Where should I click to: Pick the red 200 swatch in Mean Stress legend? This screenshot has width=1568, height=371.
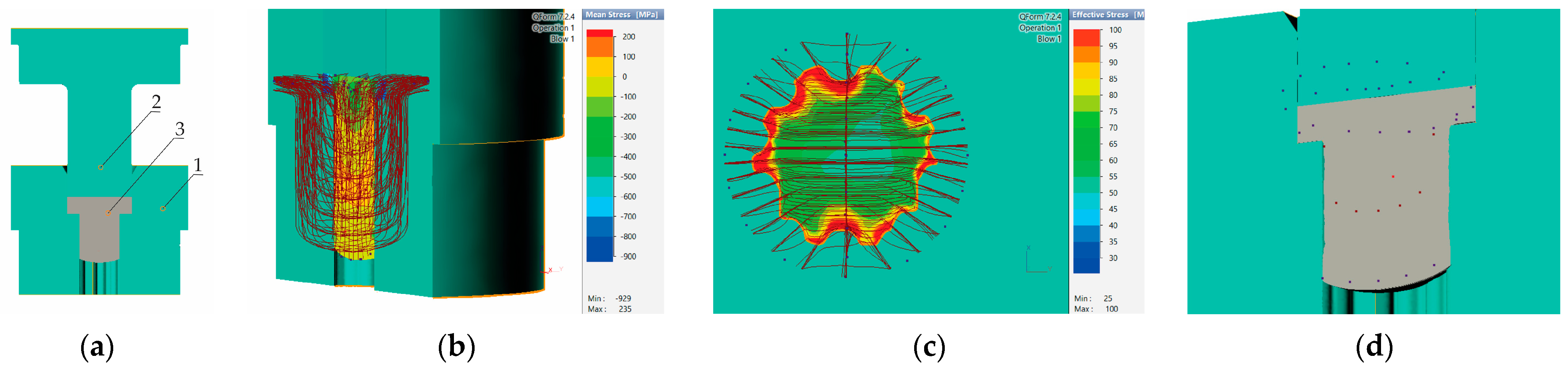pyautogui.click(x=599, y=34)
